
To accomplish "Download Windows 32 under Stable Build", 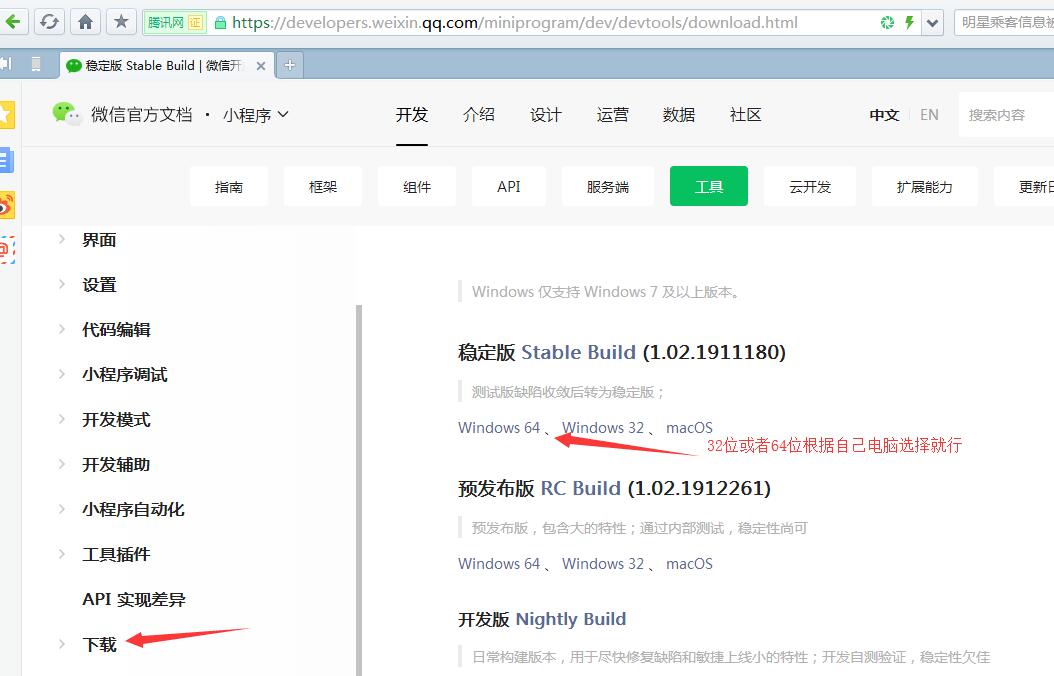I will pos(603,428).
